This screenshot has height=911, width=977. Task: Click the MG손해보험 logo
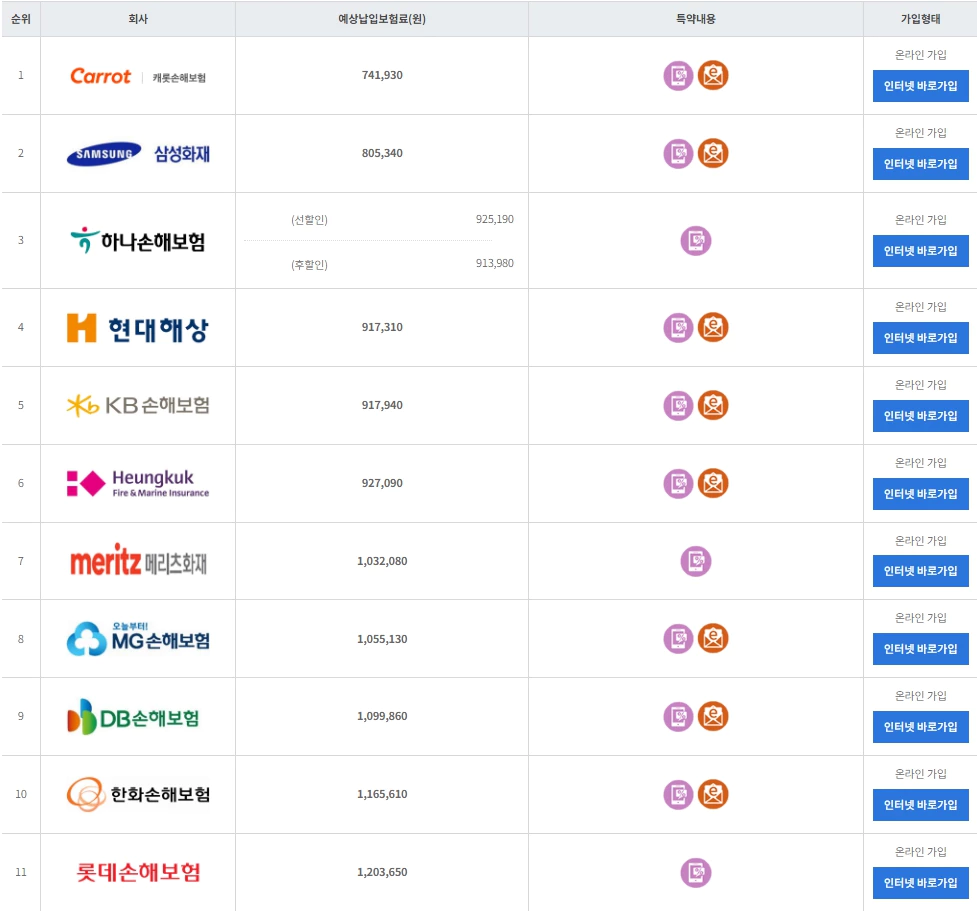[138, 638]
